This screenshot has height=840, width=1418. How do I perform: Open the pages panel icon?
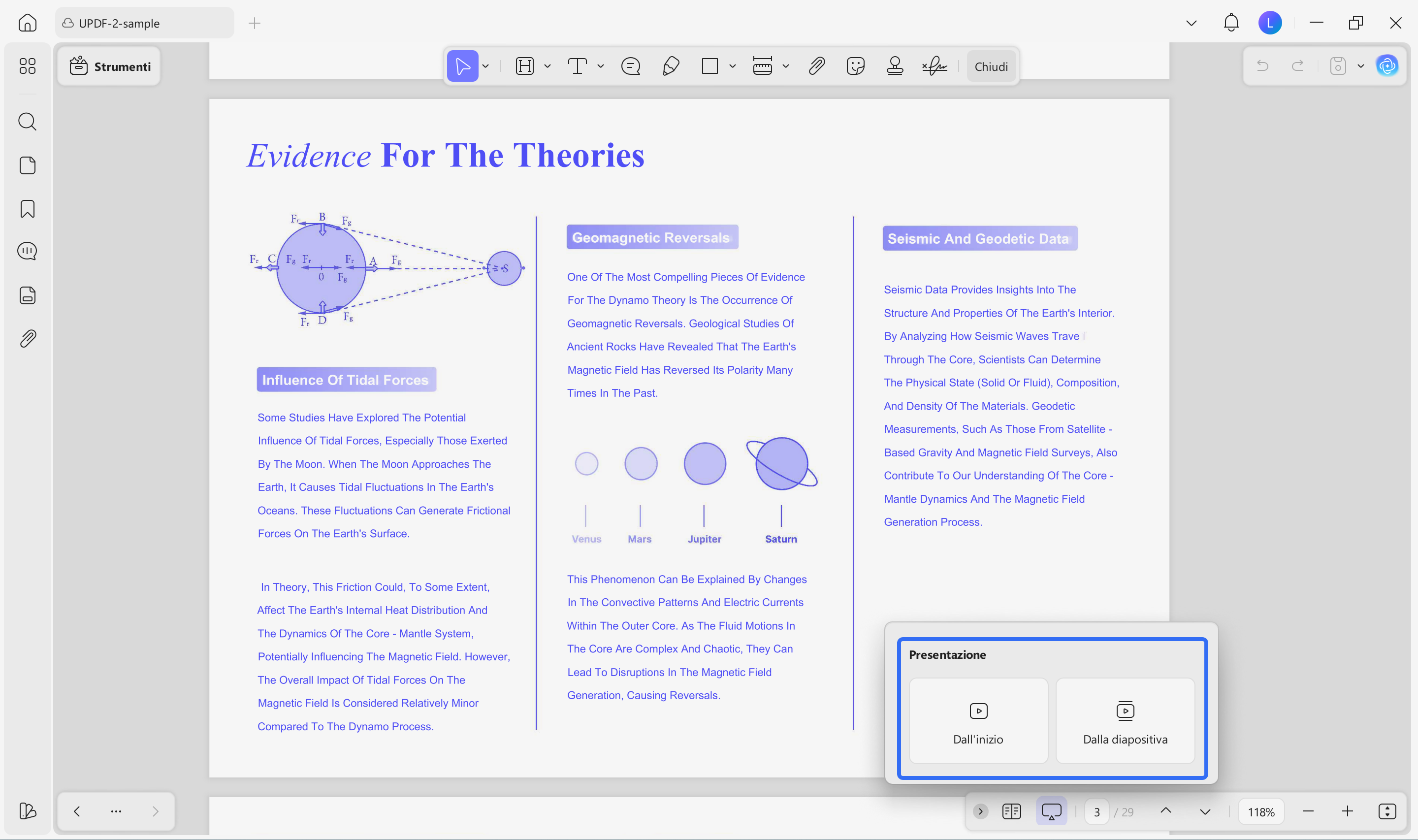point(27,165)
